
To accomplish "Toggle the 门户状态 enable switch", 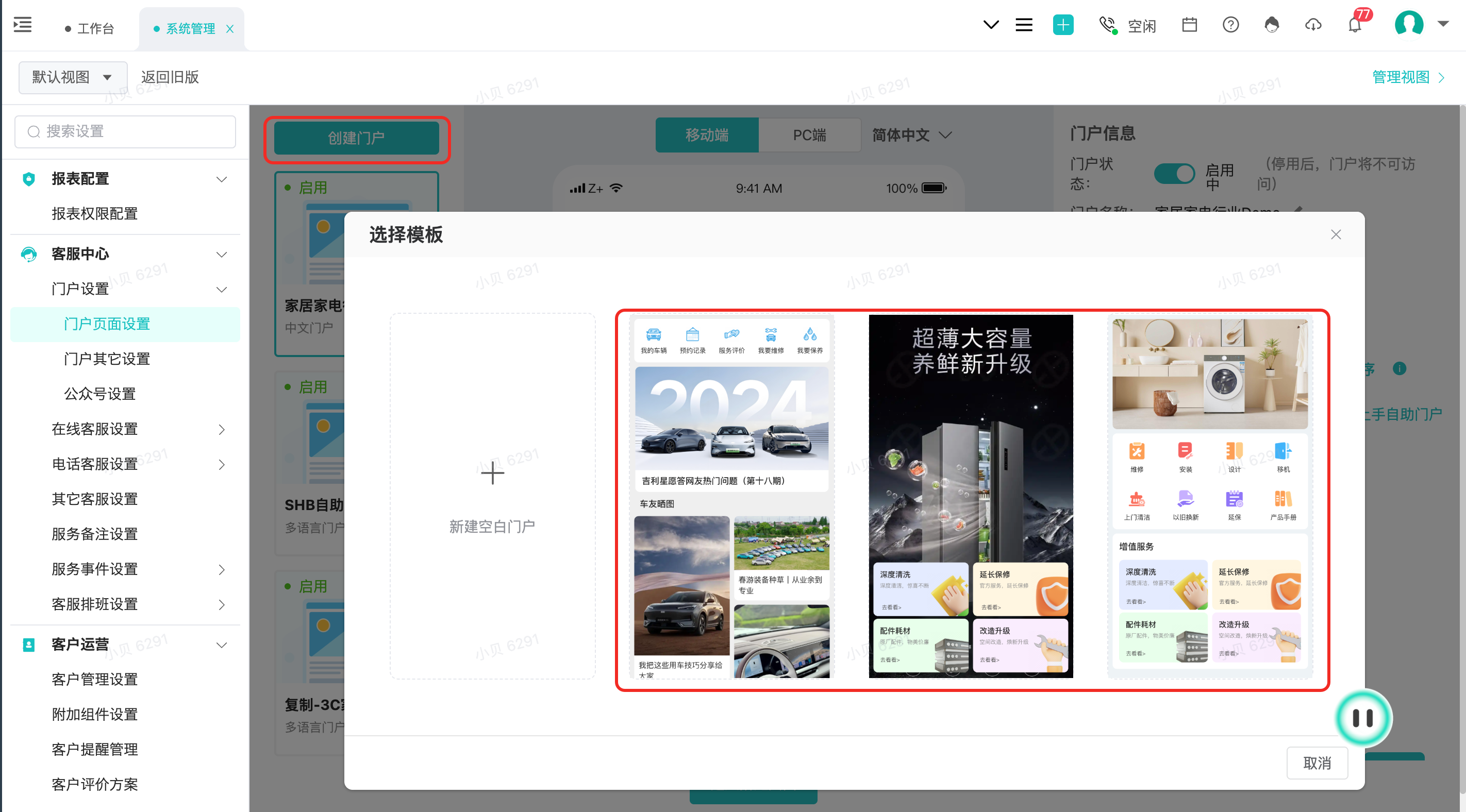I will [1174, 174].
